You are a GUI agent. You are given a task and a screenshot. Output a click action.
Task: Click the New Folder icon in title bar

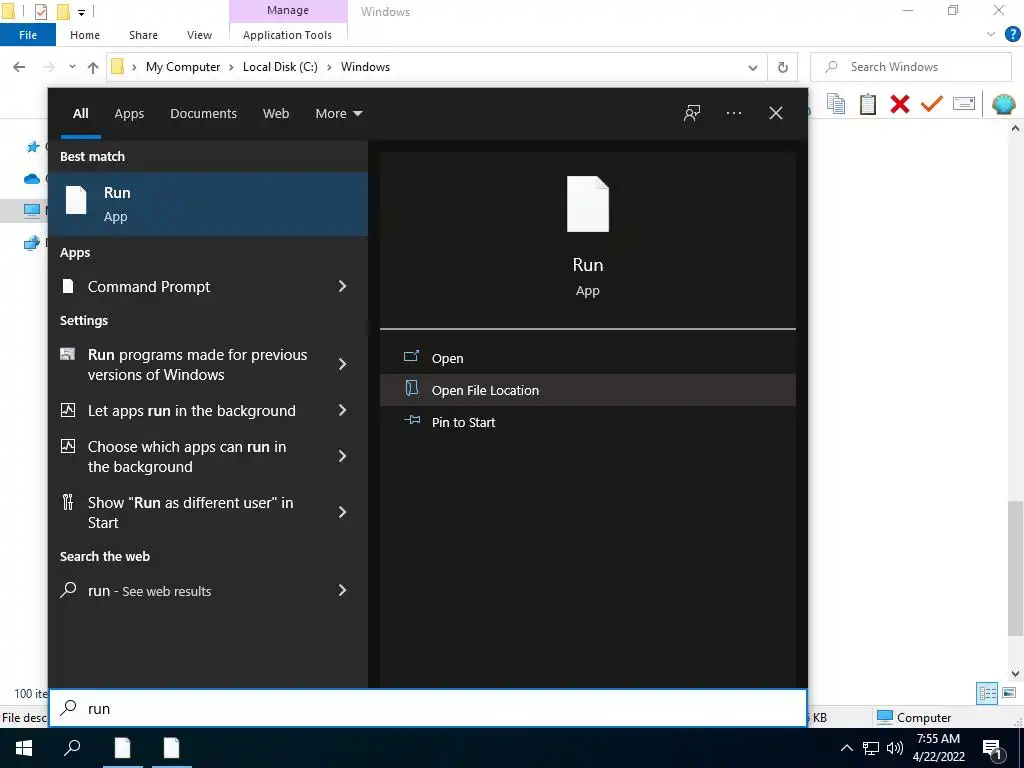click(63, 11)
